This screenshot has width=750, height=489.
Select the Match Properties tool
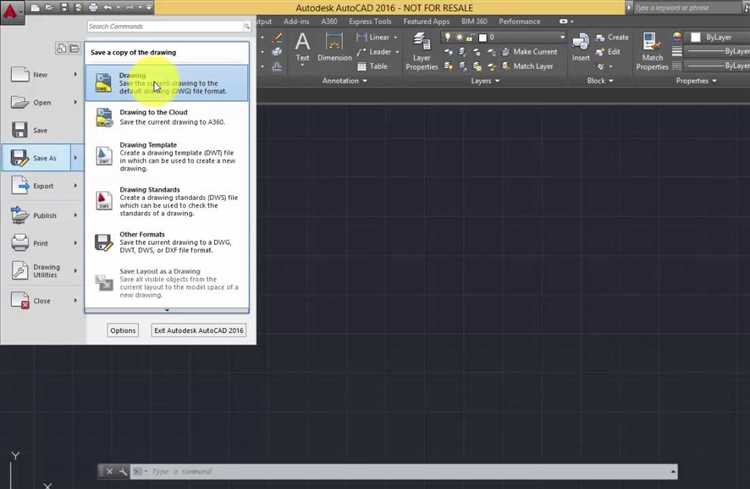coord(652,48)
